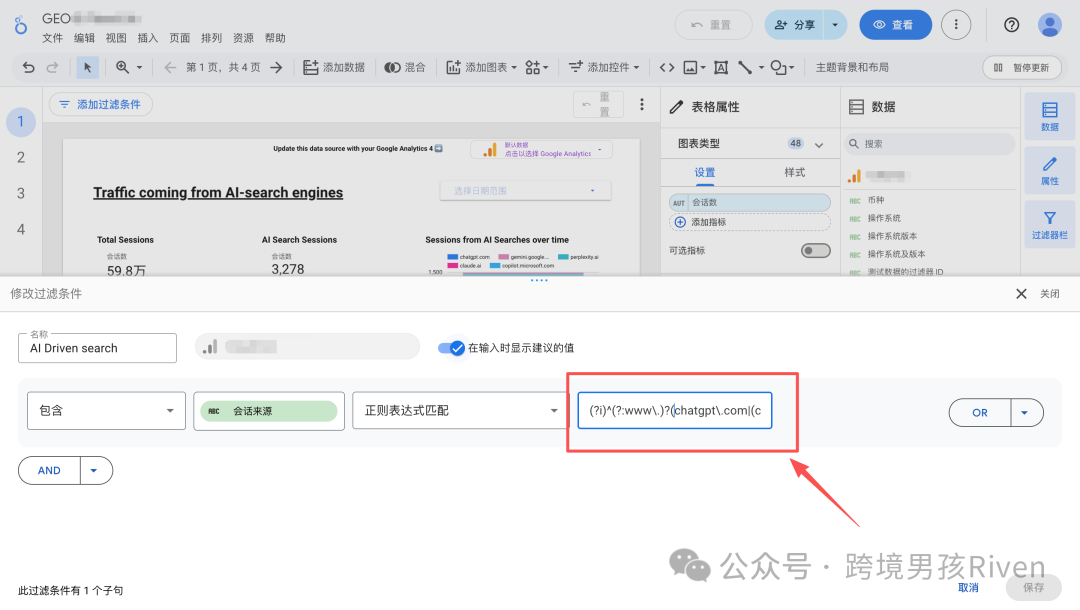1080x610 pixels.
Task: Open the help question mark icon
Action: [x=1011, y=25]
